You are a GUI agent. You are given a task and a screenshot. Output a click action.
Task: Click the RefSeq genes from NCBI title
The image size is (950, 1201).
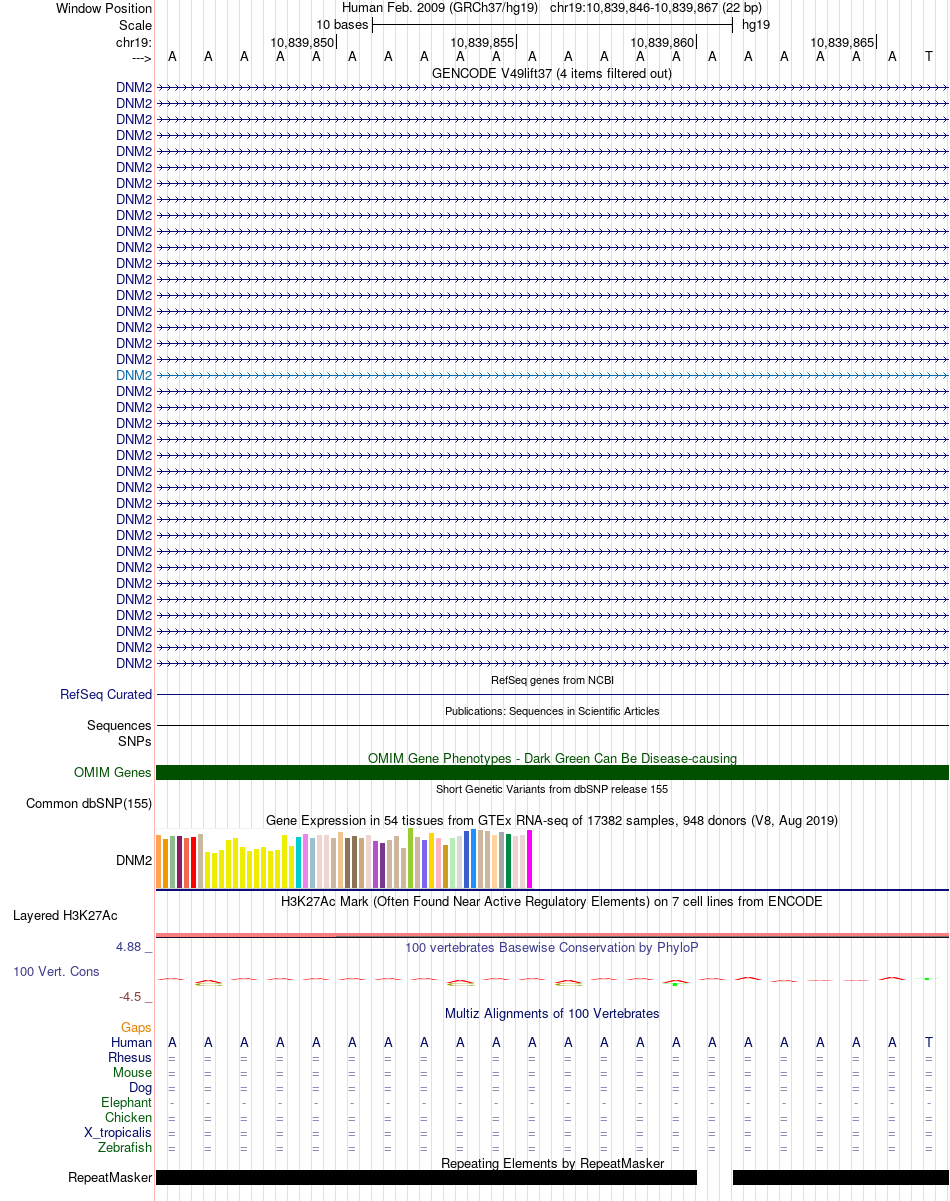(x=552, y=680)
